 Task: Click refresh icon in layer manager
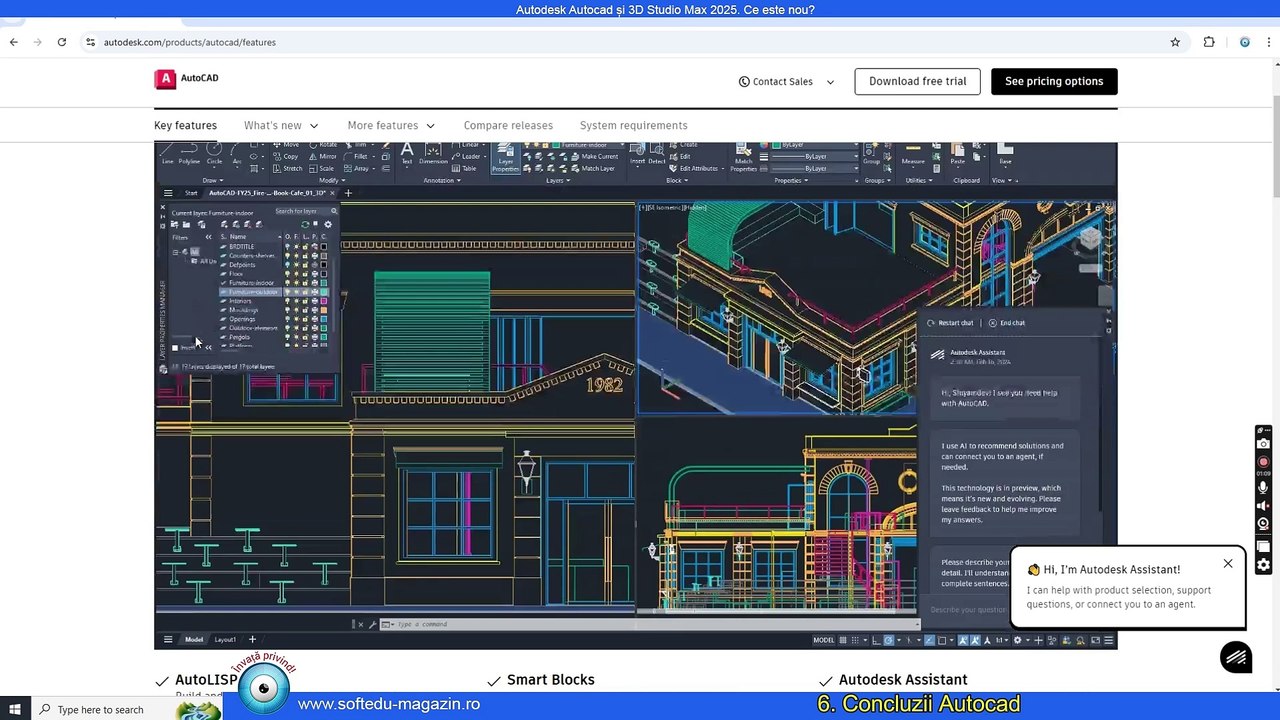[305, 224]
